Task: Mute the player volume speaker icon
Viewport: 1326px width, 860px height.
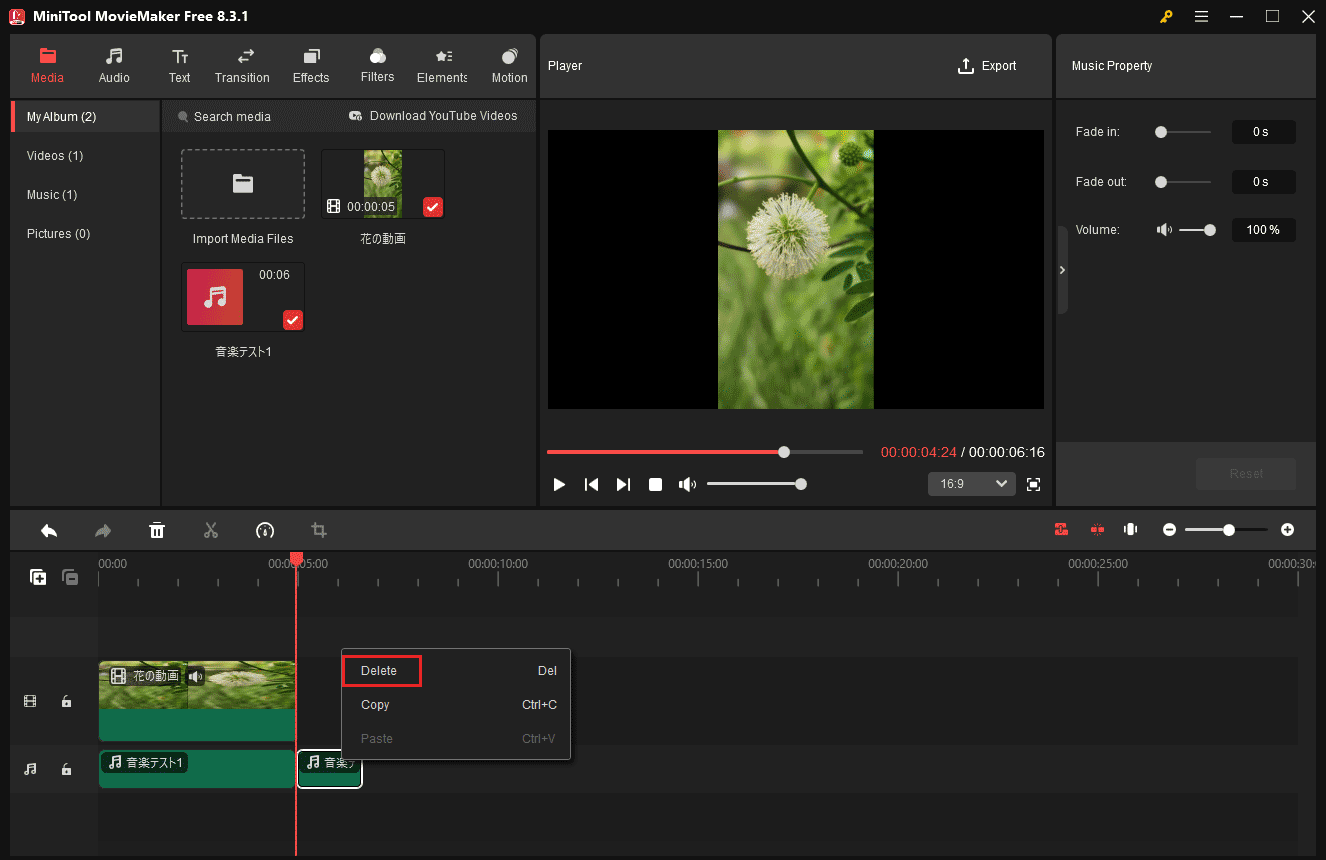Action: click(687, 484)
